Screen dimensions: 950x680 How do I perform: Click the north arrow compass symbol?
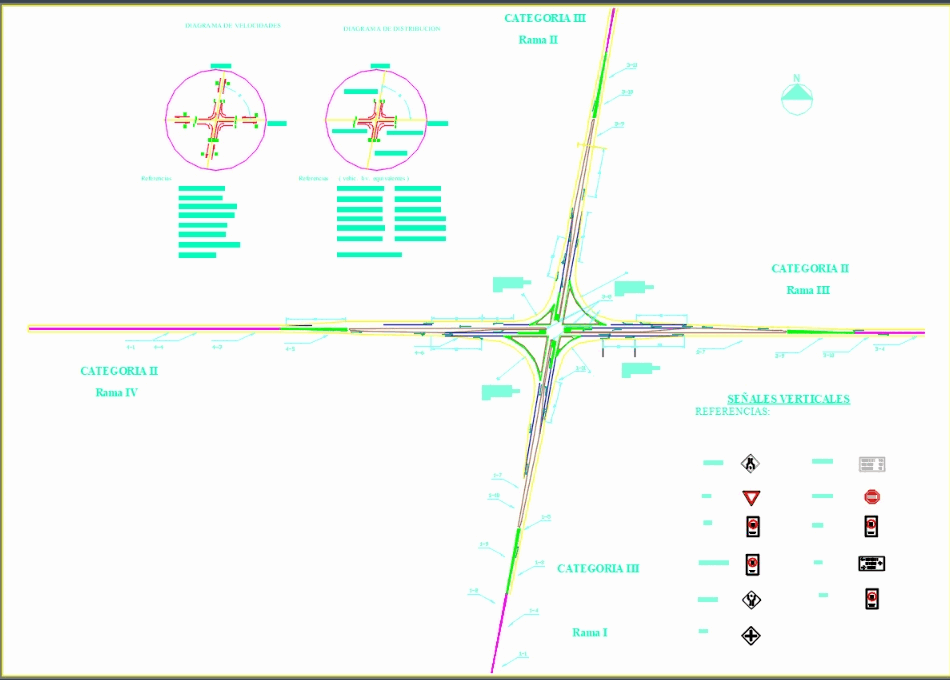pos(797,96)
